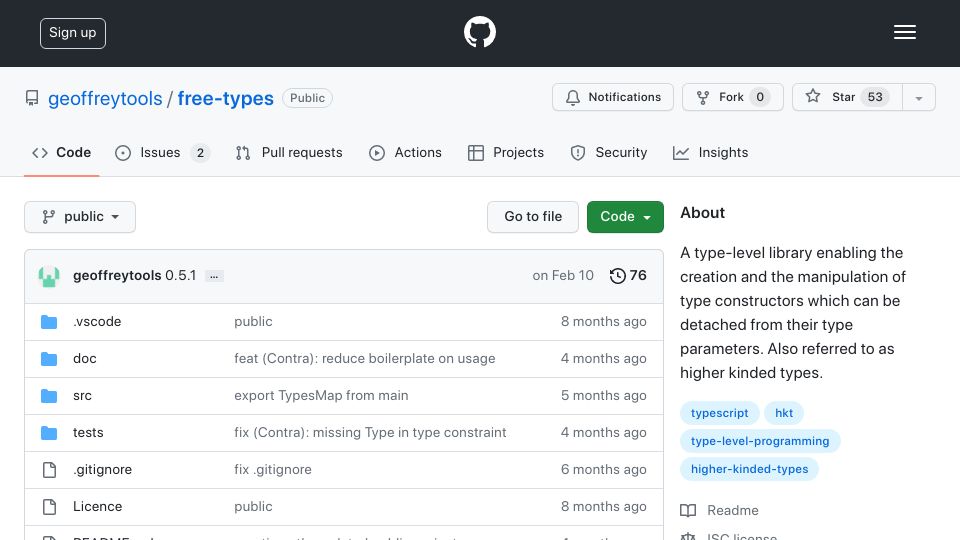Open the .vscode folder
Image resolution: width=960 pixels, height=540 pixels.
[97, 321]
